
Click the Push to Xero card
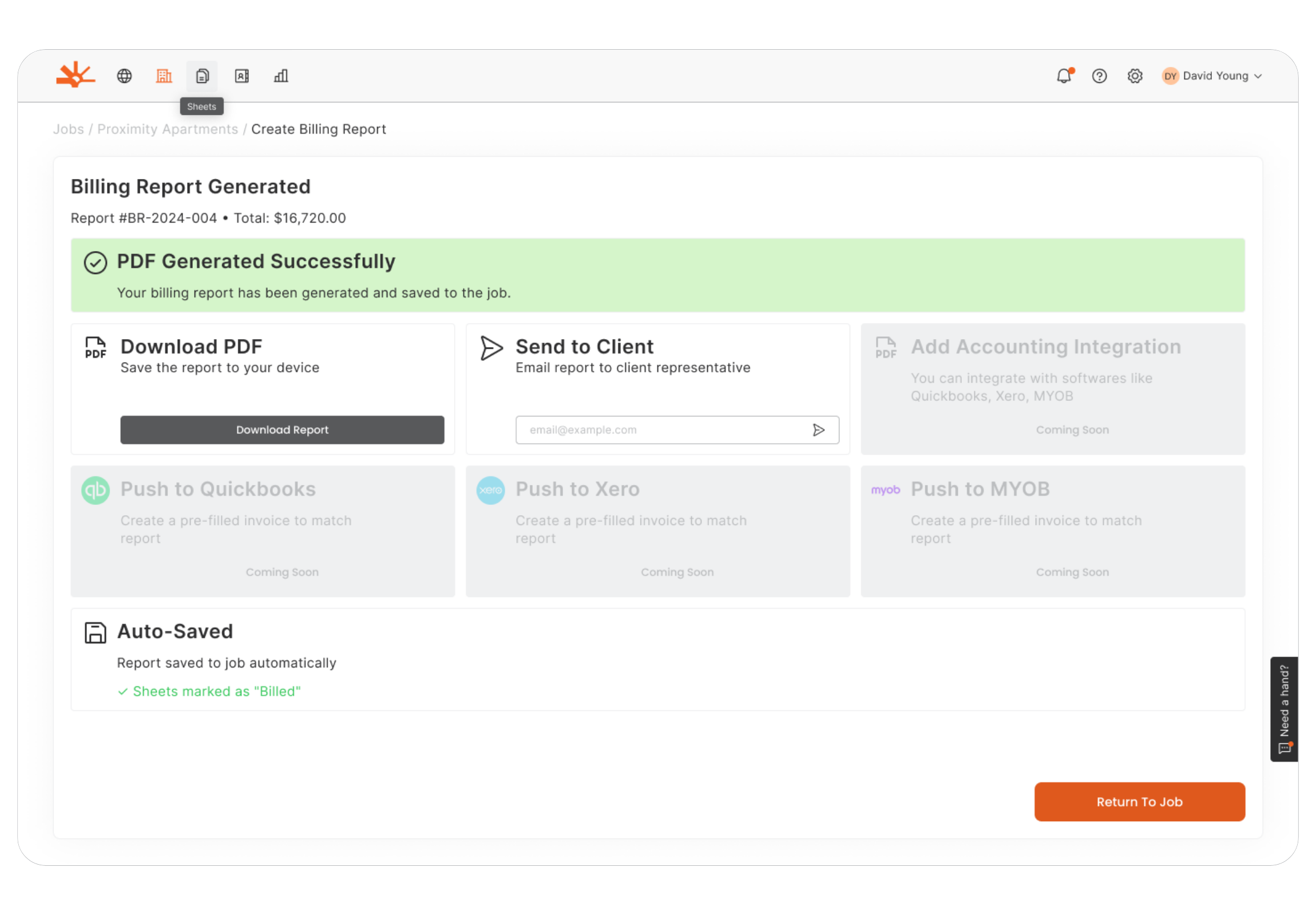click(x=657, y=531)
